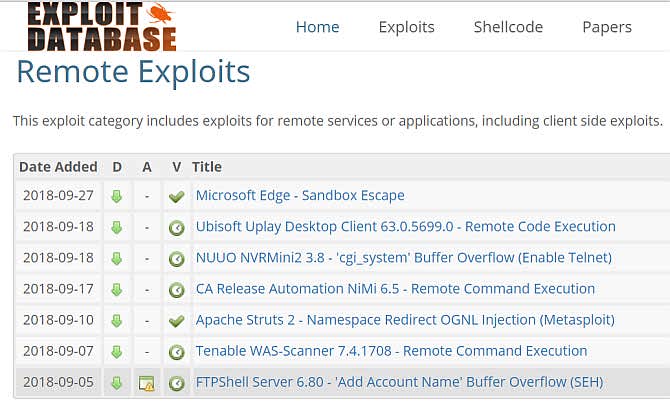
Task: Open Microsoft Edge - Sandbox Escape link
Action: [300, 195]
